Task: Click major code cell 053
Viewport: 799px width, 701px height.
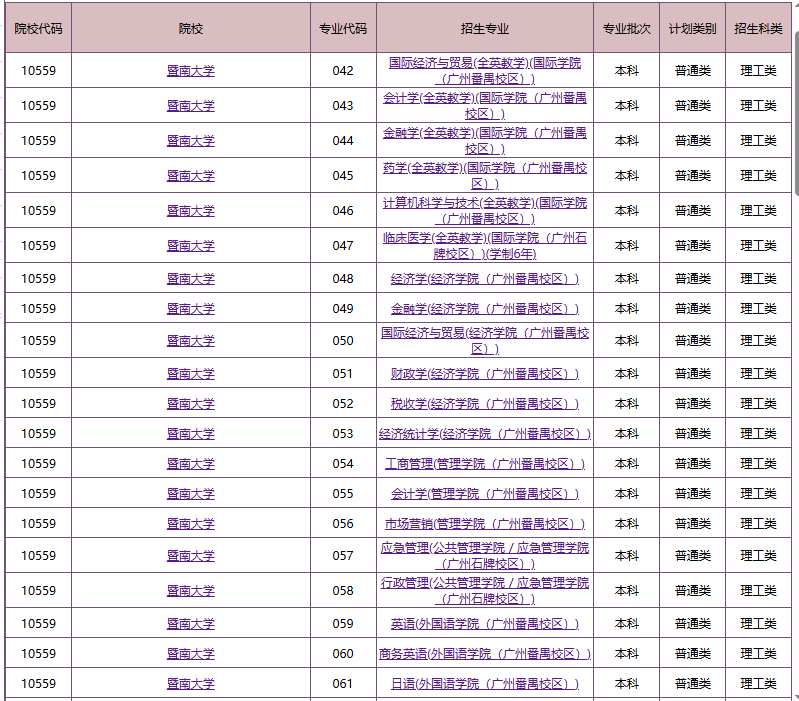Action: (x=343, y=434)
